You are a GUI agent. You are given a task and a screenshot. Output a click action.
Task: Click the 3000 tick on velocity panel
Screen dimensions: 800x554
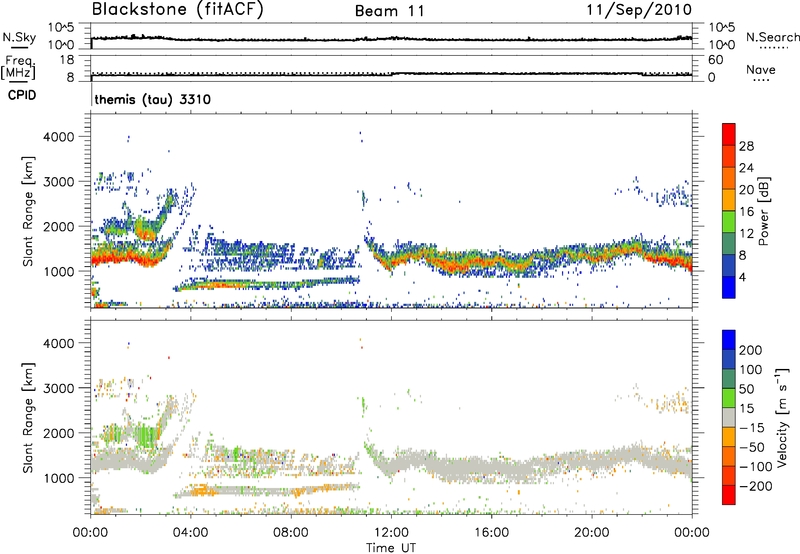click(58, 388)
